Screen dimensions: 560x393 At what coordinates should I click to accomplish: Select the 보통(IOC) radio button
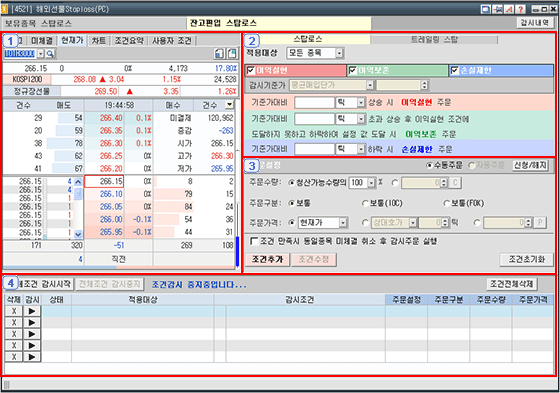(365, 203)
